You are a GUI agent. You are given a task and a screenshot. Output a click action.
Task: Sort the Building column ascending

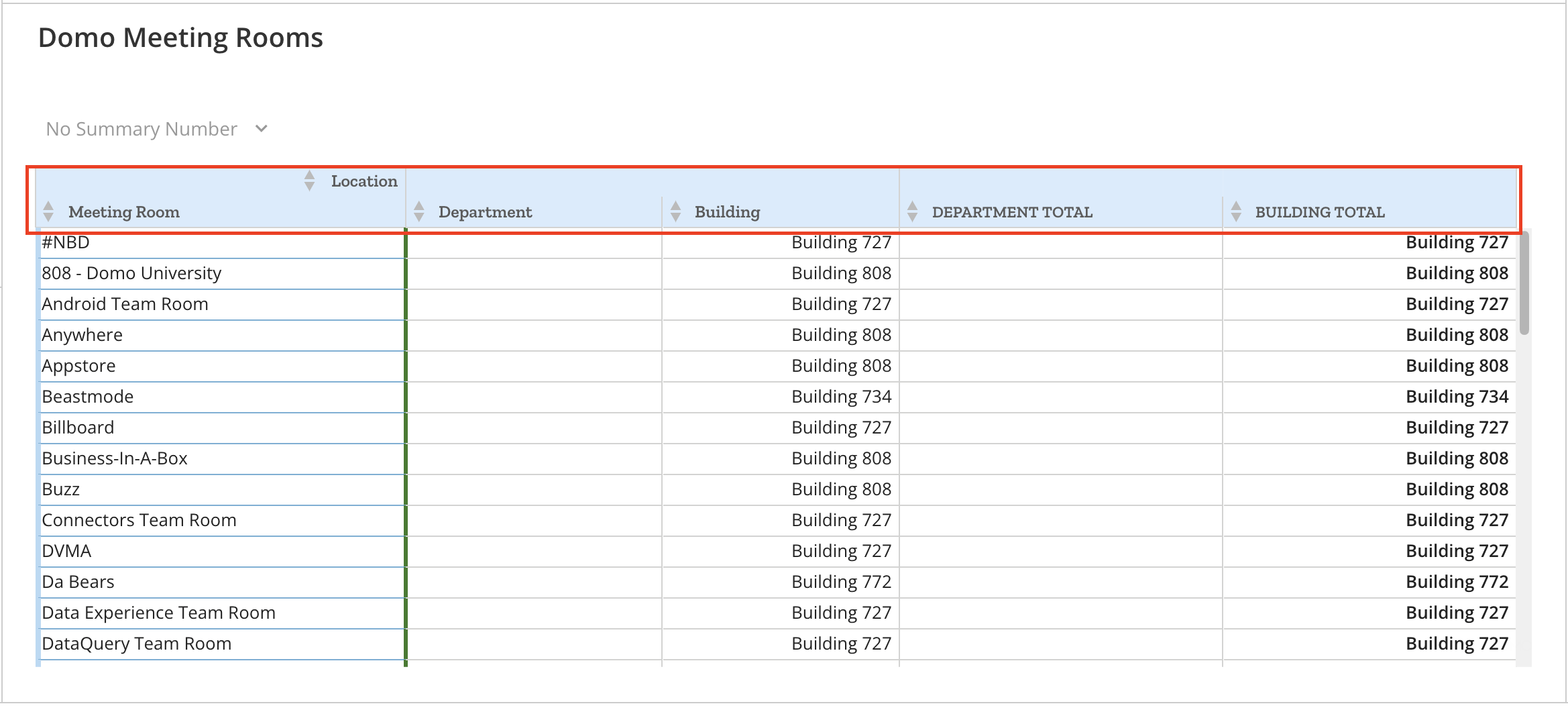[675, 207]
